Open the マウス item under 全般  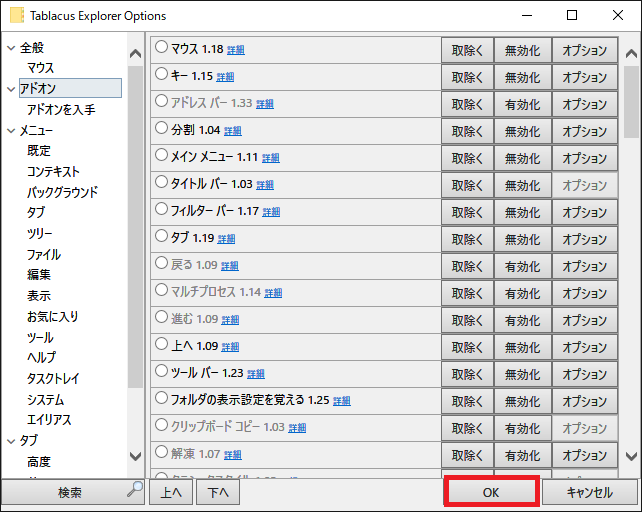pos(41,68)
